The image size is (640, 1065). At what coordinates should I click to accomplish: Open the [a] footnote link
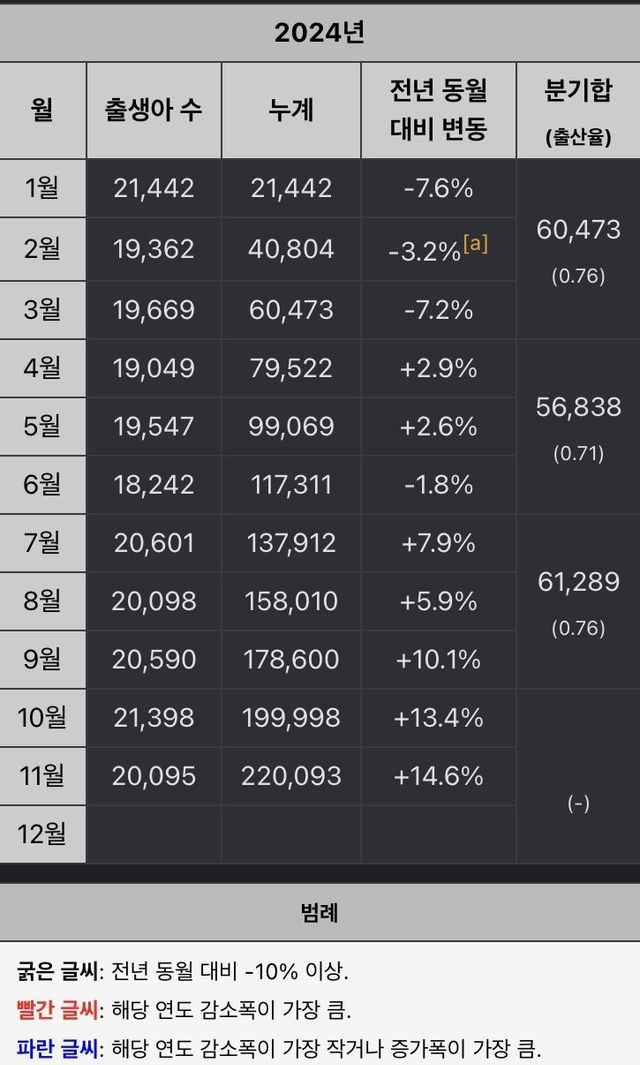(x=475, y=243)
